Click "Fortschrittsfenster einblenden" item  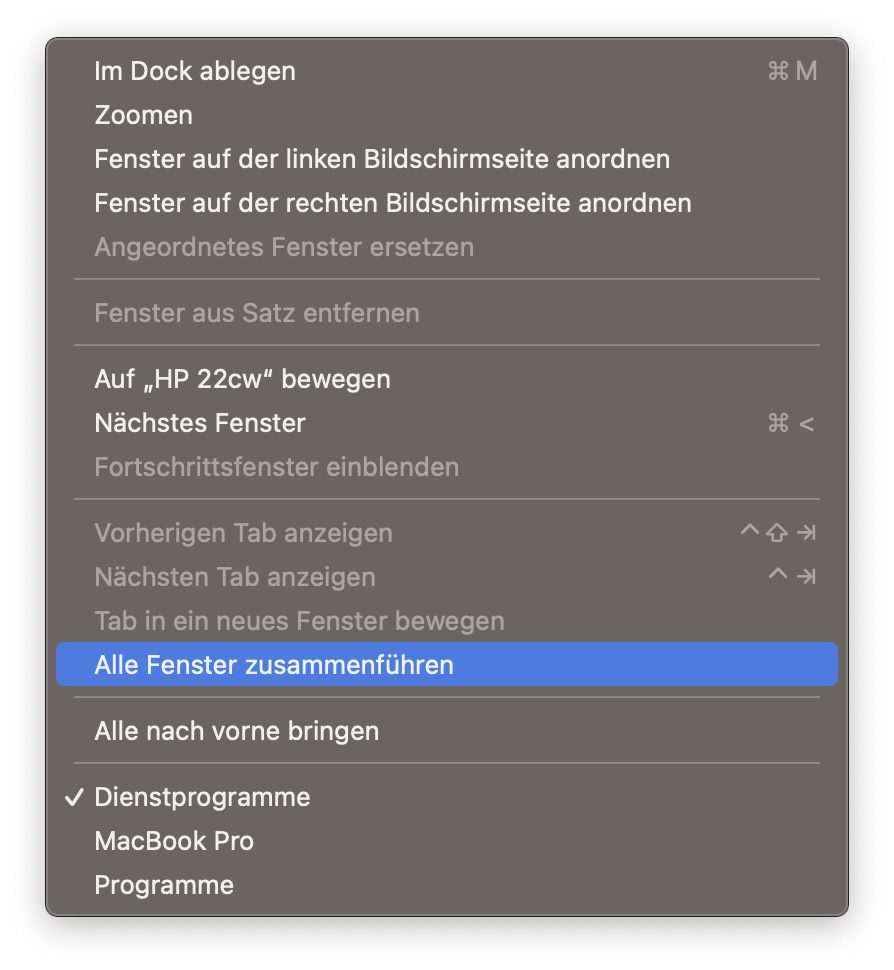[277, 467]
